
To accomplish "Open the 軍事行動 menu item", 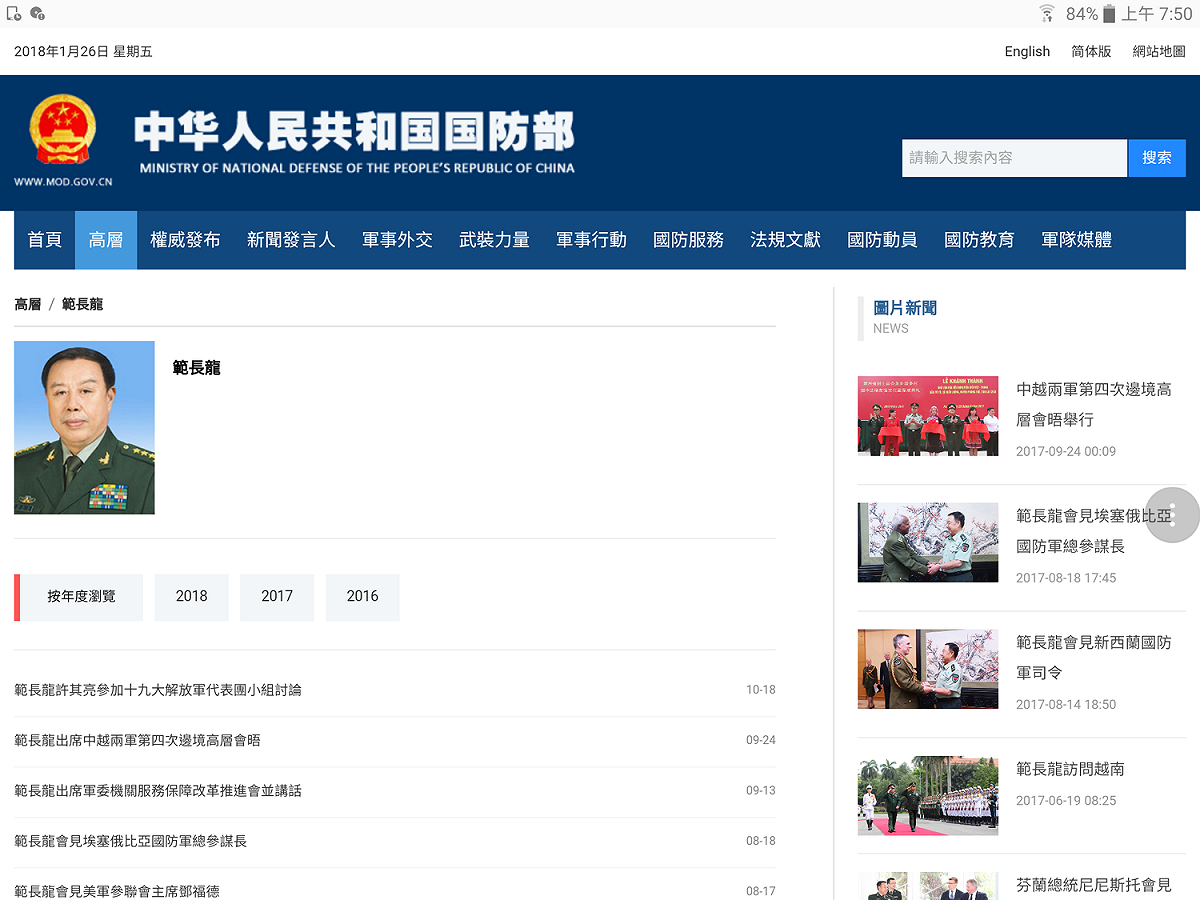I will pyautogui.click(x=591, y=240).
